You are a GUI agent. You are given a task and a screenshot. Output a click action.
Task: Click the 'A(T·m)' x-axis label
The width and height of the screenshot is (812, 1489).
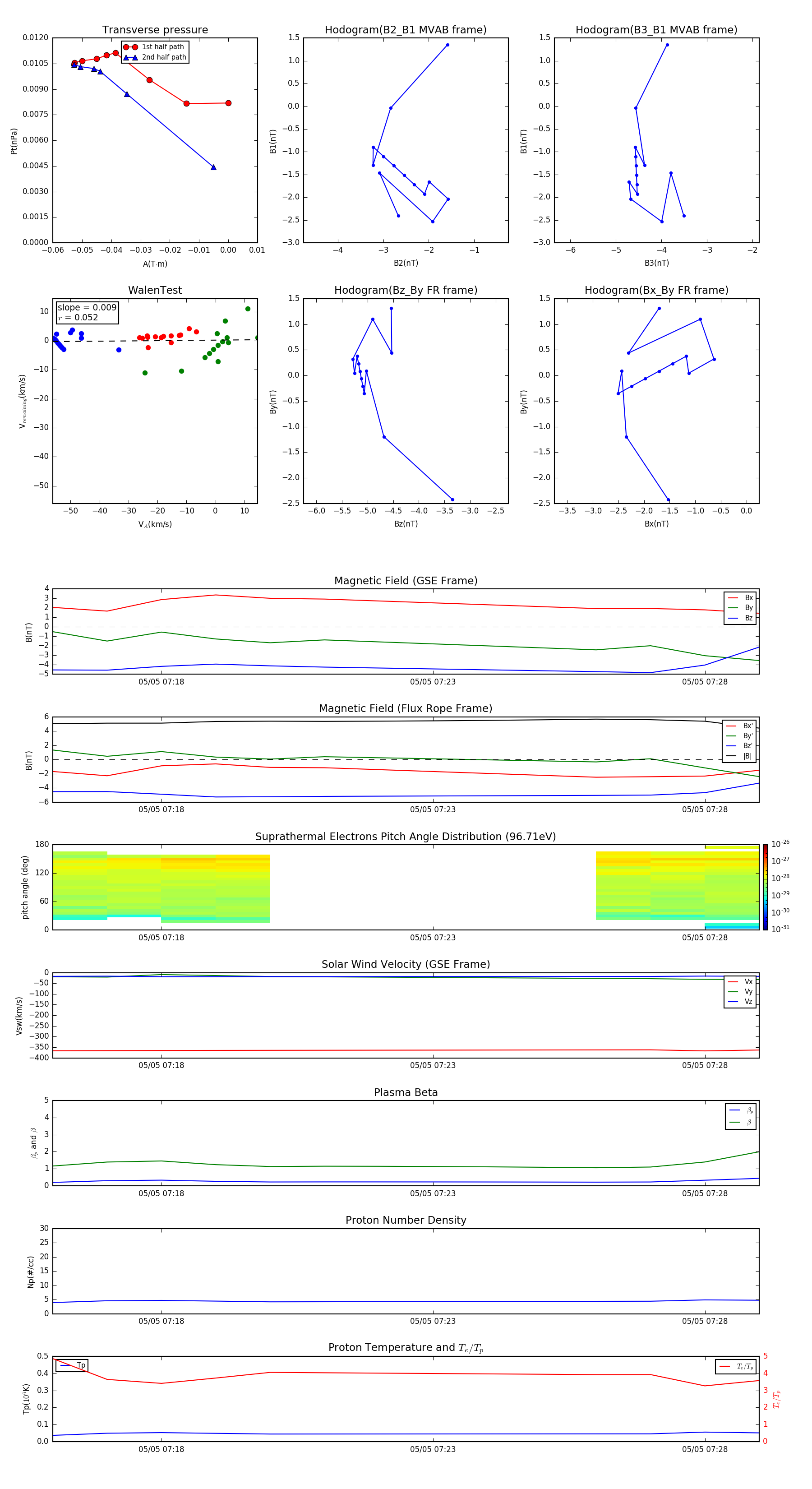tap(155, 264)
